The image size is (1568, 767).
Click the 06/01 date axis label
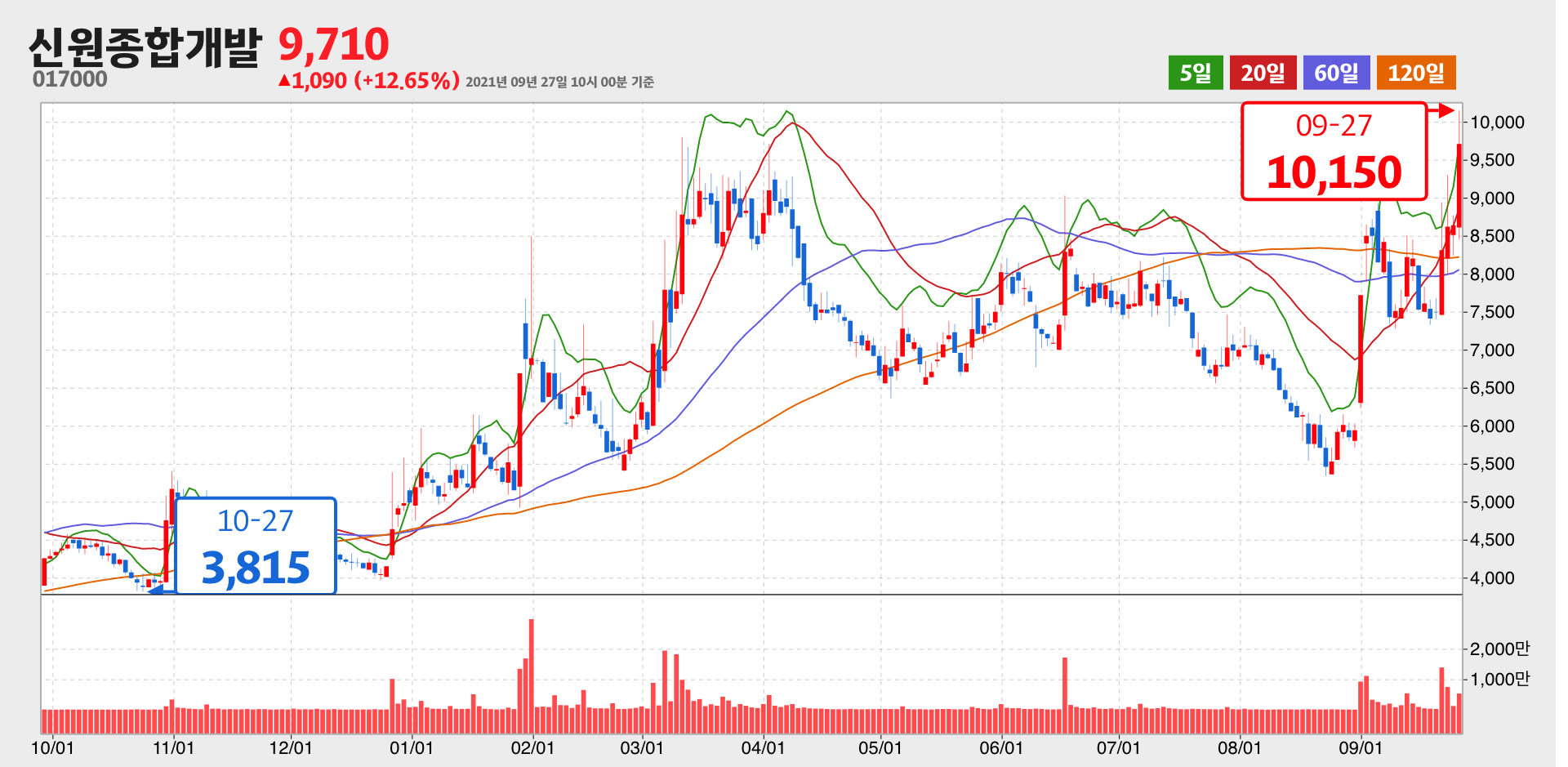(x=1001, y=748)
